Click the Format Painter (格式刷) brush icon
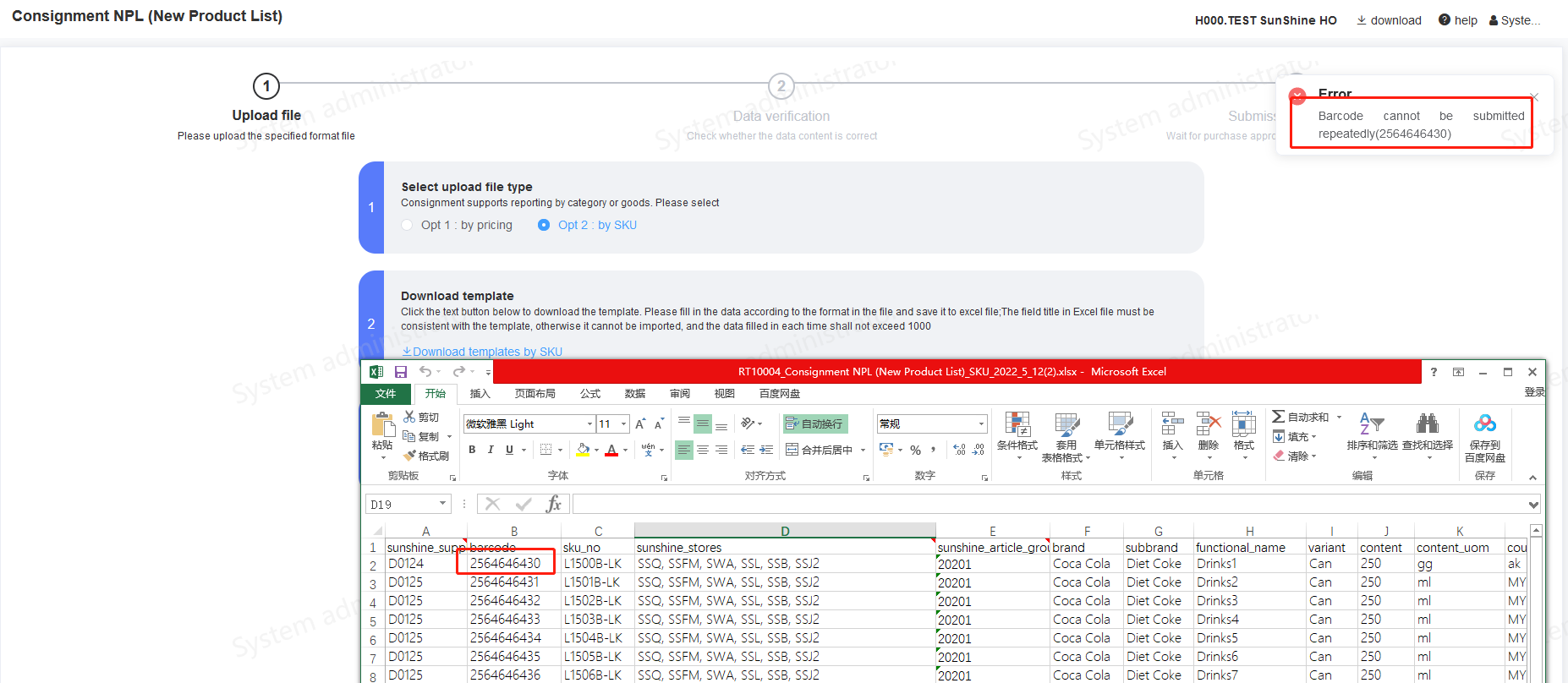 coord(410,456)
